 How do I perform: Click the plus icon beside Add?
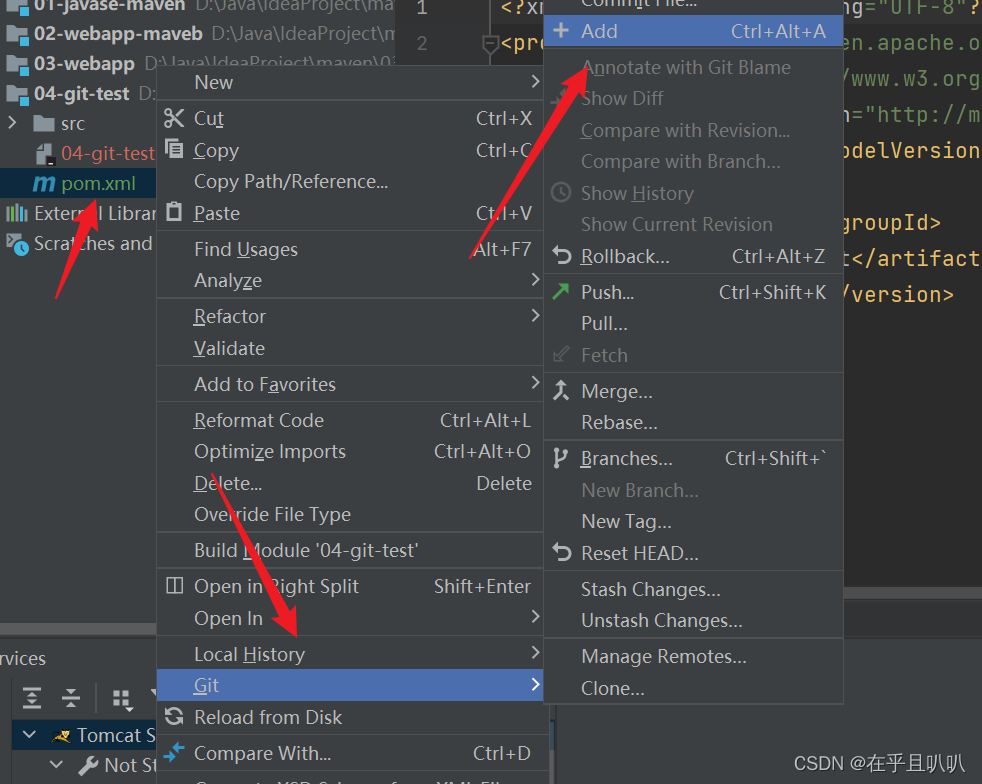coord(561,30)
